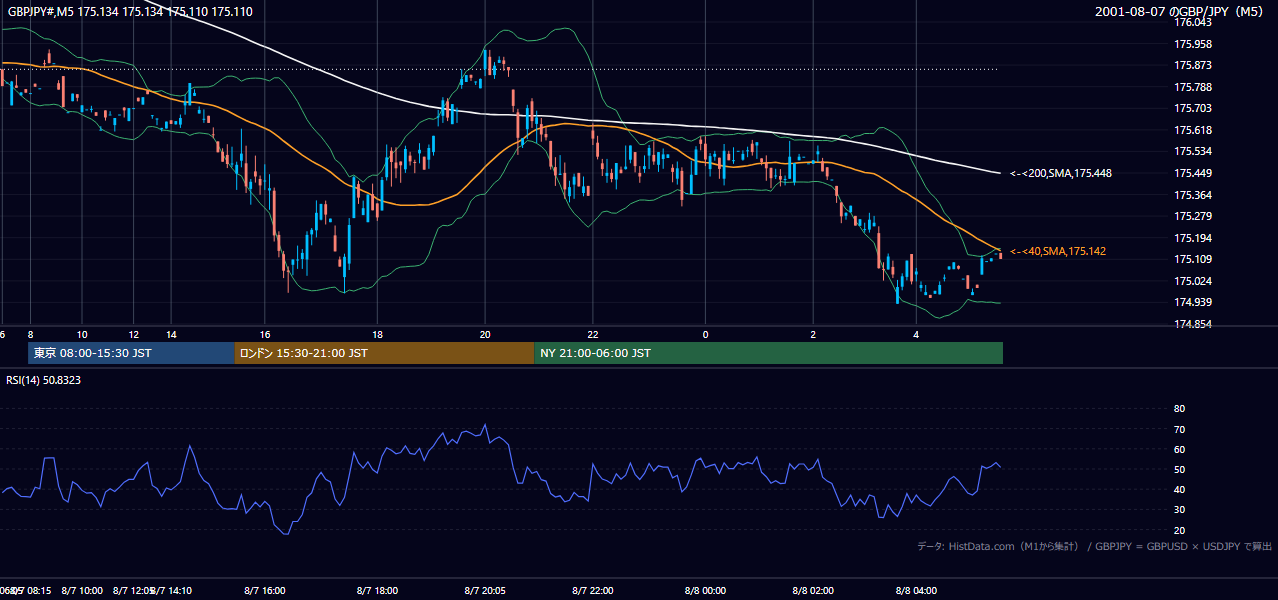Click price axis value 175.449
The height and width of the screenshot is (600, 1278).
(x=1193, y=173)
